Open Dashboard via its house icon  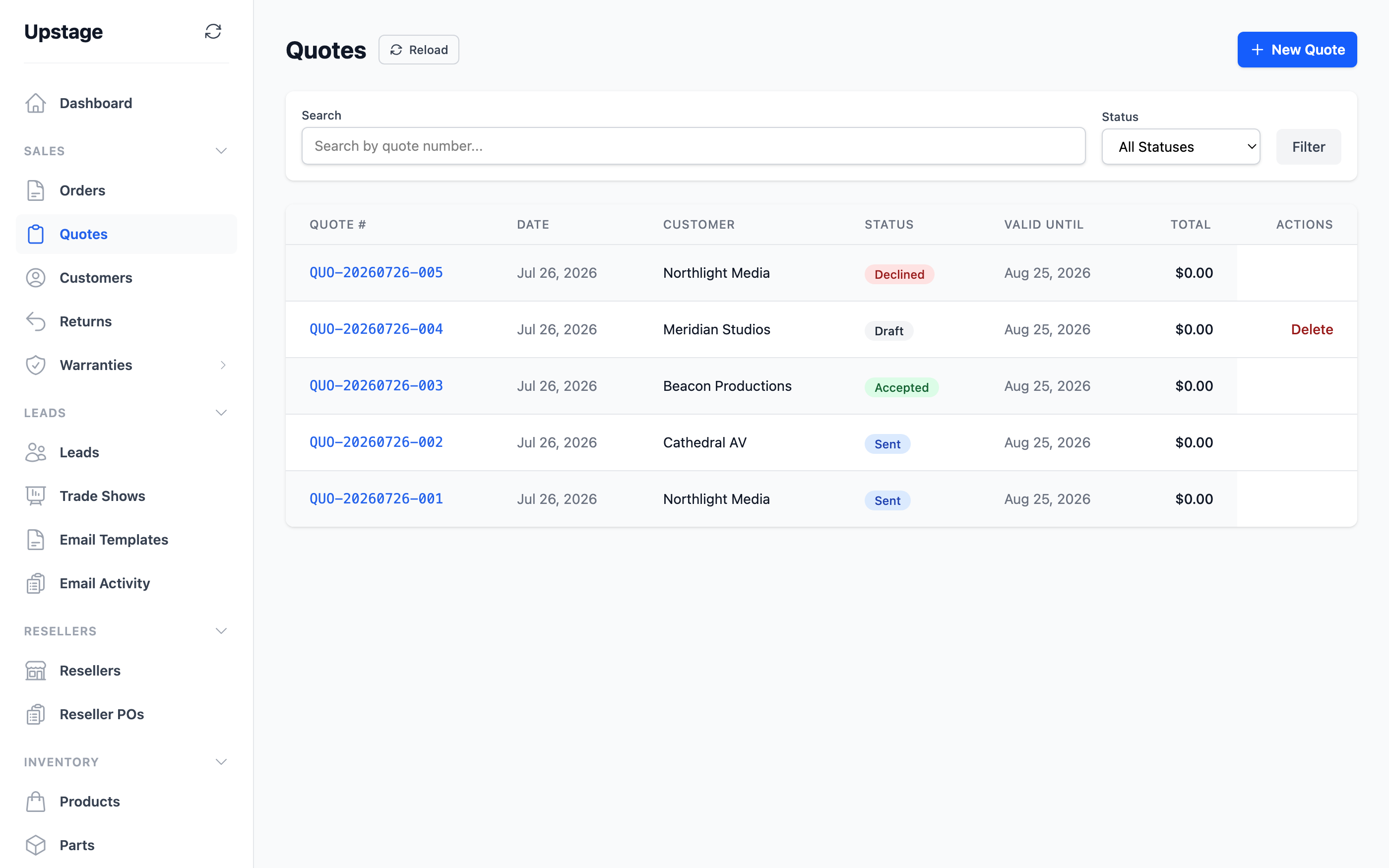pos(36,103)
